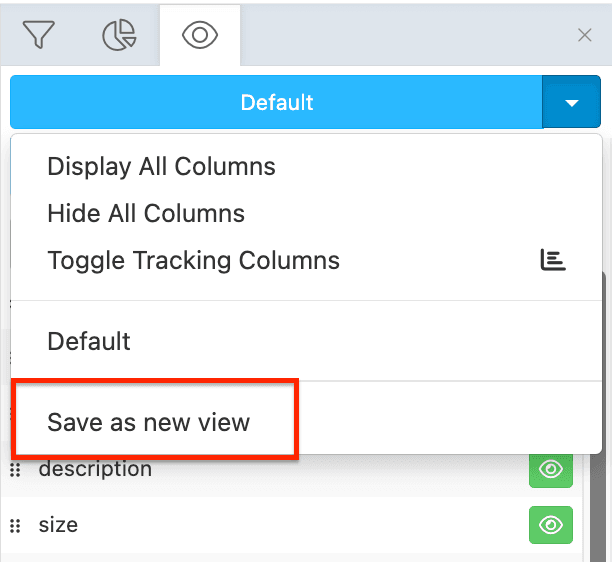Click the blue Default view button
Screen dimensions: 612x562
tap(277, 102)
